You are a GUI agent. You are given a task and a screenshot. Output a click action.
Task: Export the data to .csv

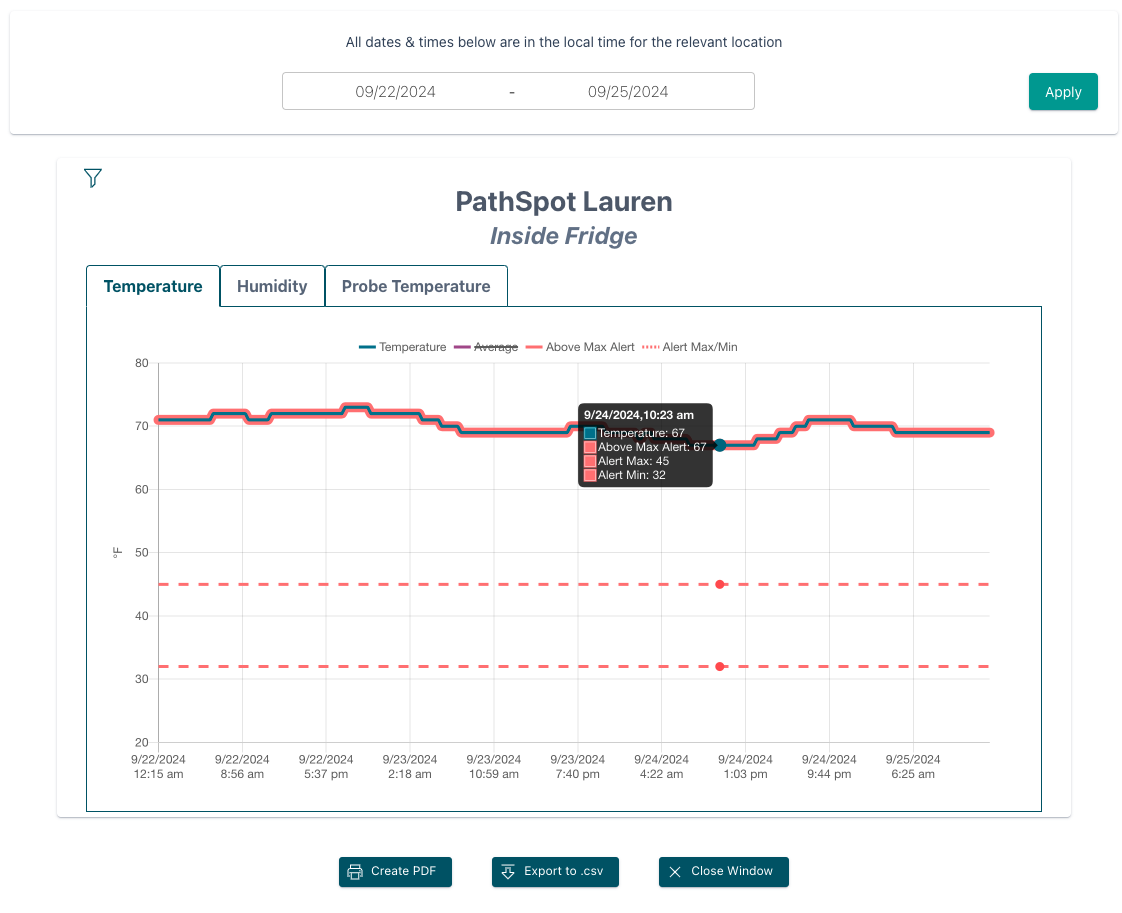click(555, 872)
